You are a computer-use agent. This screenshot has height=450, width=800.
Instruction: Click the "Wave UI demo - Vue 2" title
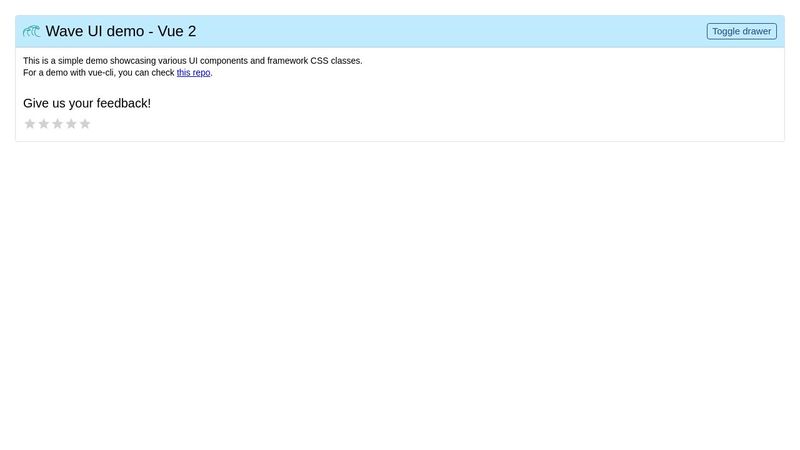pyautogui.click(x=120, y=31)
